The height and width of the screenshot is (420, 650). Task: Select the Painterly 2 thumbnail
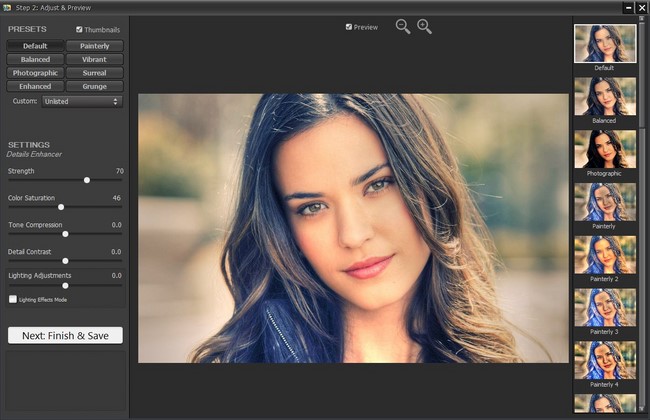[x=604, y=255]
